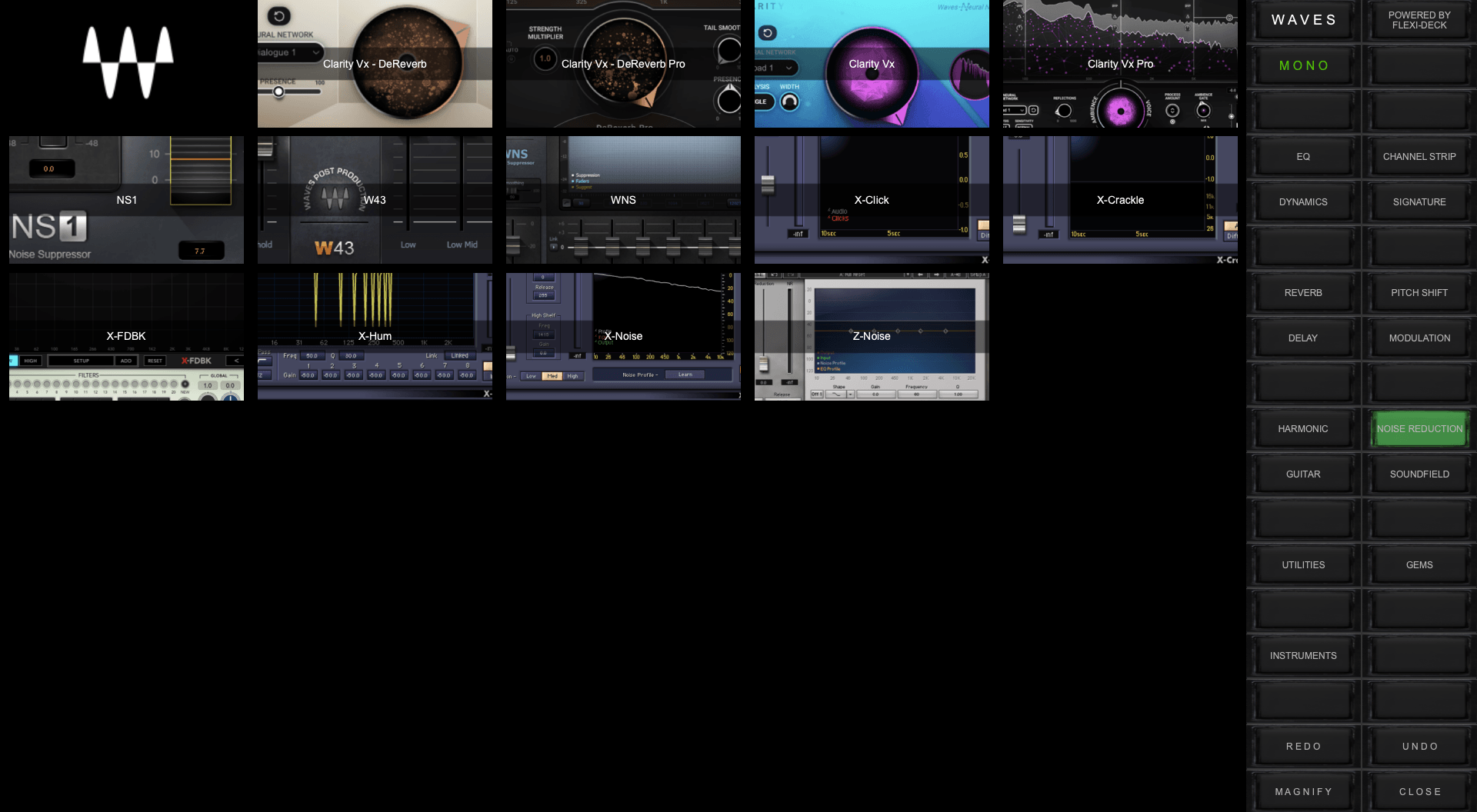Open the Reverb plugin category
The image size is (1477, 812).
point(1303,293)
